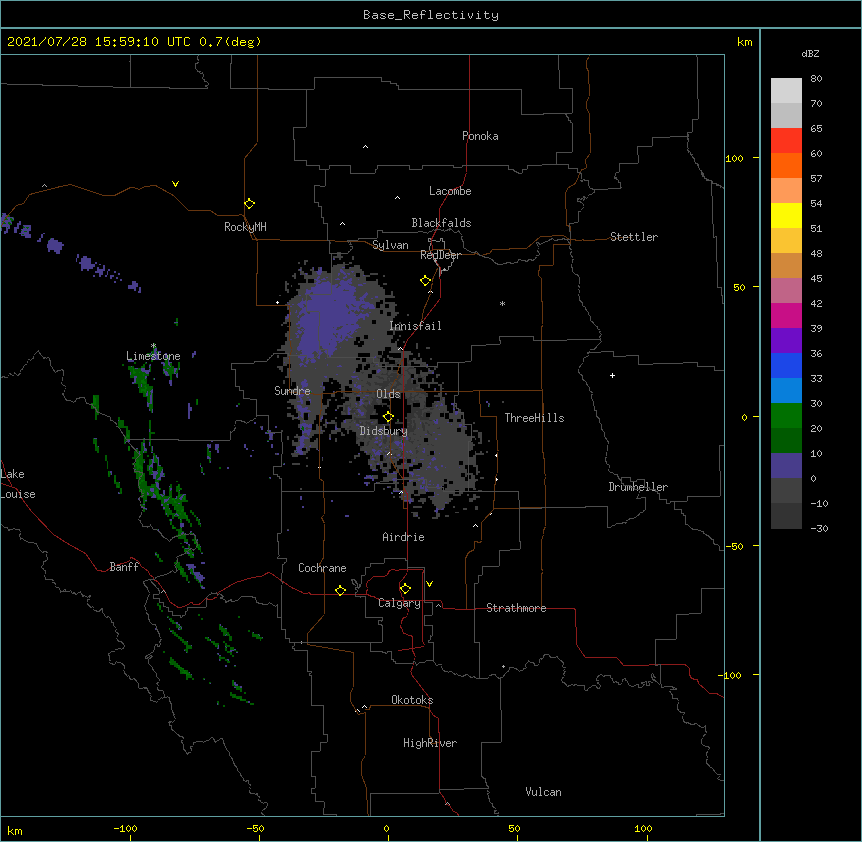The image size is (862, 842).
Task: Click the yellow diamond marker above RockyMH
Action: [250, 204]
